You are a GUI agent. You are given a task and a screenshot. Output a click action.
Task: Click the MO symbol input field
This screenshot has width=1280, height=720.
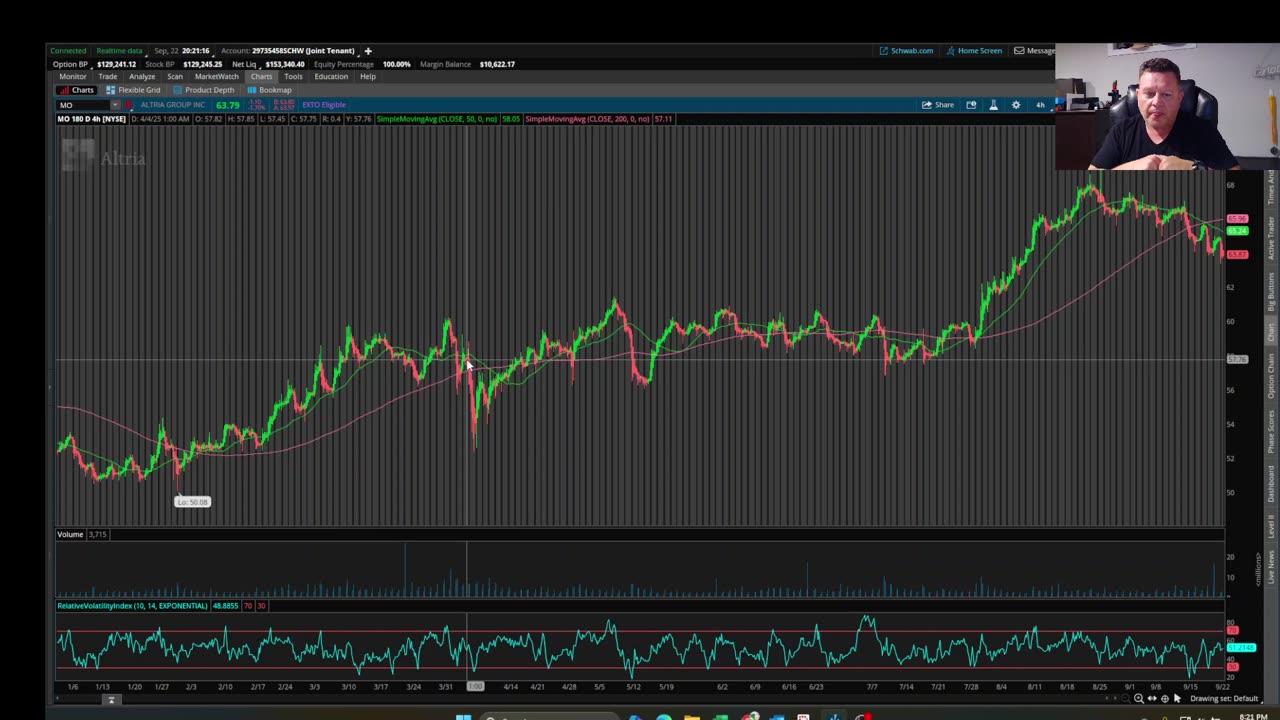click(x=83, y=105)
